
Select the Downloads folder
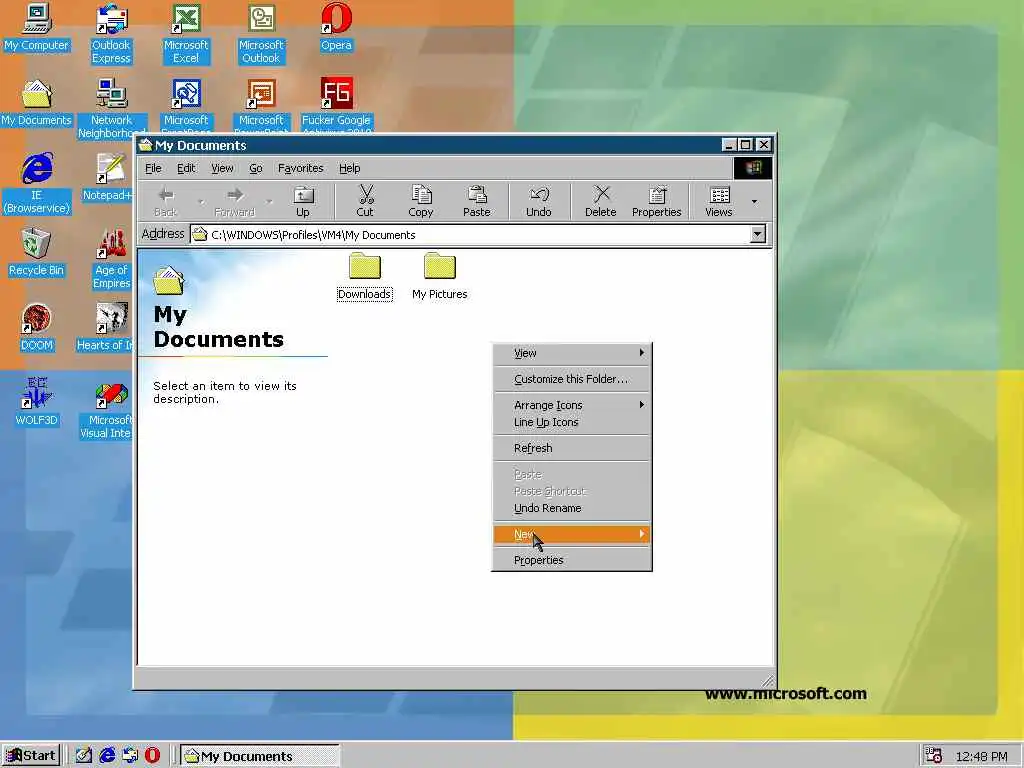pyautogui.click(x=364, y=277)
